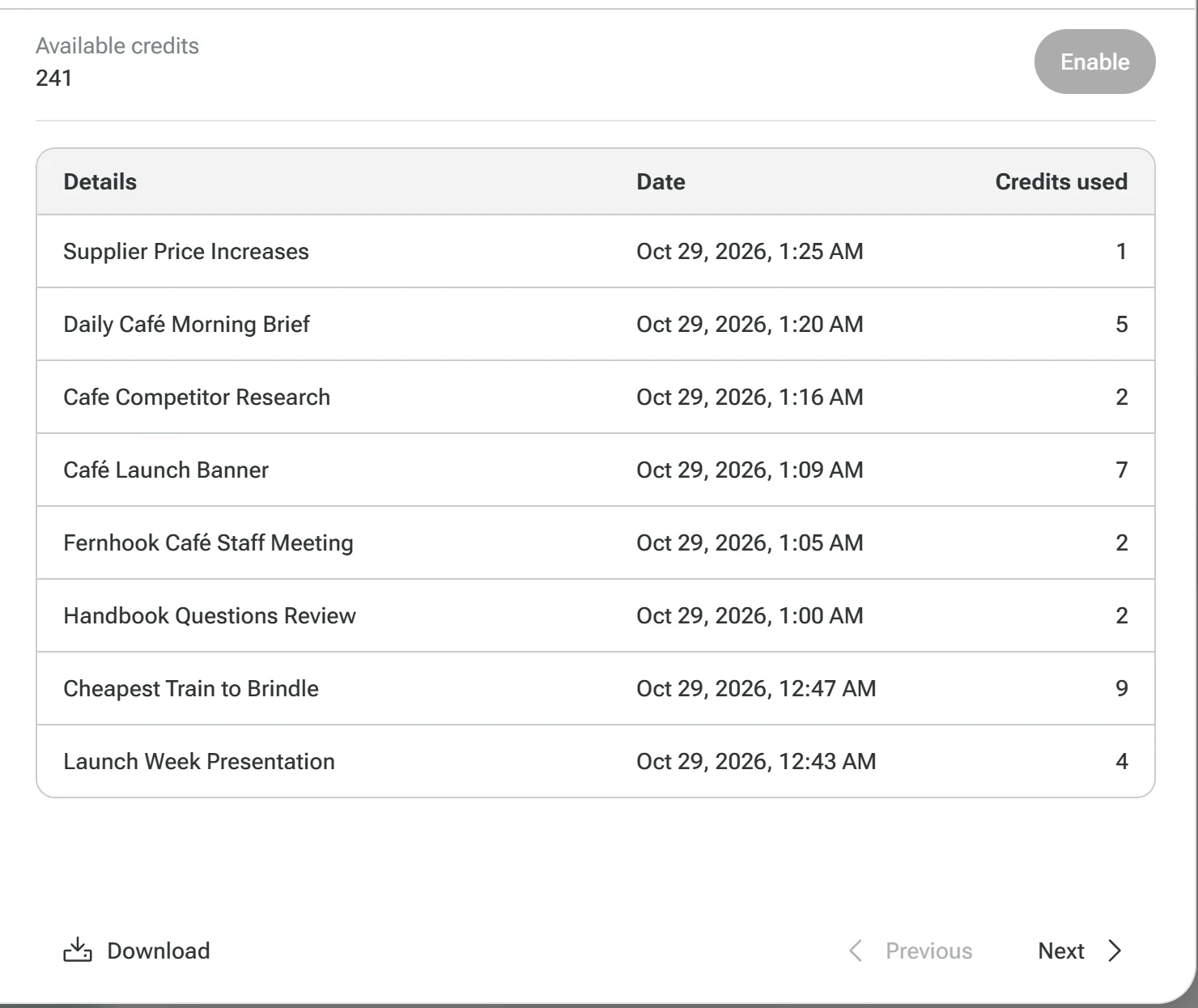Click date Oct 29, 2026, 12:43 AM
Image resolution: width=1198 pixels, height=1008 pixels.
[x=756, y=761]
